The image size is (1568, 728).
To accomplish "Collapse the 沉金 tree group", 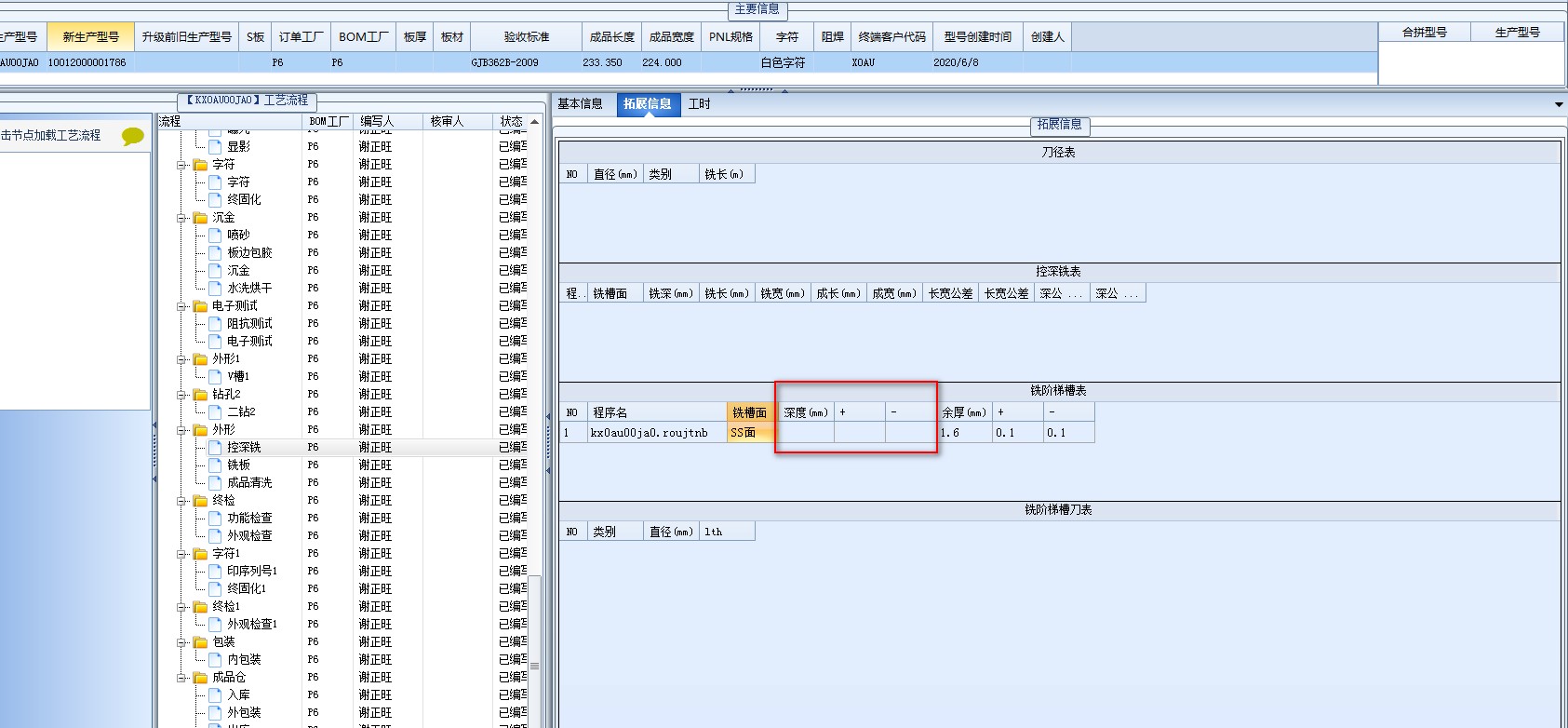I will click(x=182, y=218).
